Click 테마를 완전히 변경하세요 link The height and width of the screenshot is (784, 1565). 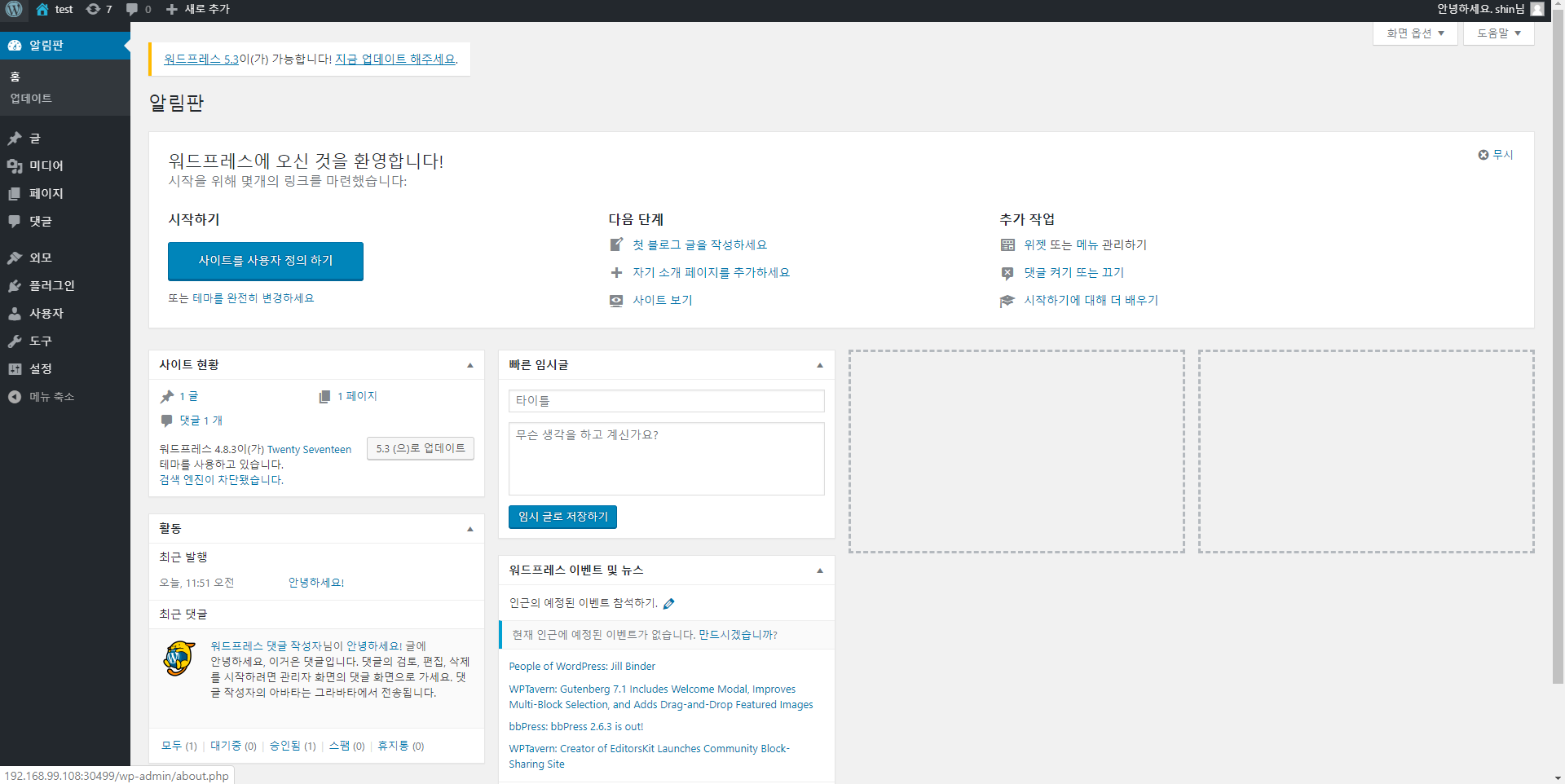pos(253,298)
